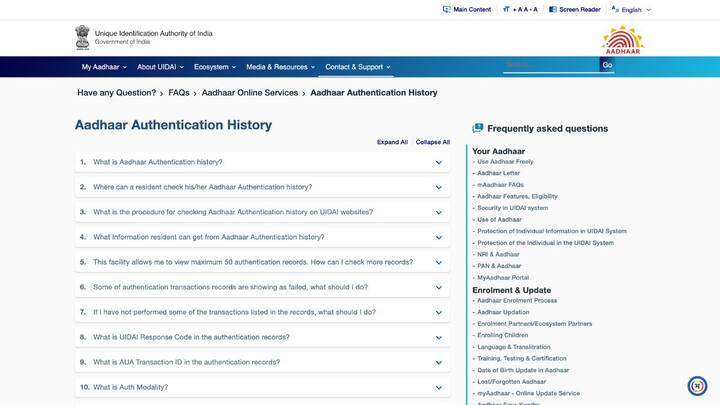The height and width of the screenshot is (405, 720).
Task: Open Aadhaar Enrolment Process link
Action: coord(517,300)
